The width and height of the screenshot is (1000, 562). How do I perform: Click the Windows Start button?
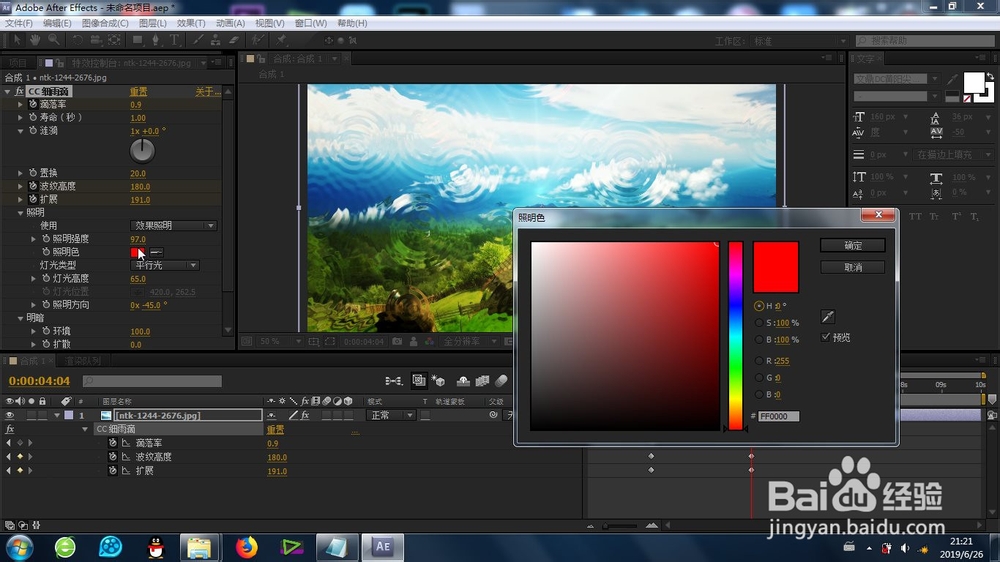pyautogui.click(x=20, y=547)
